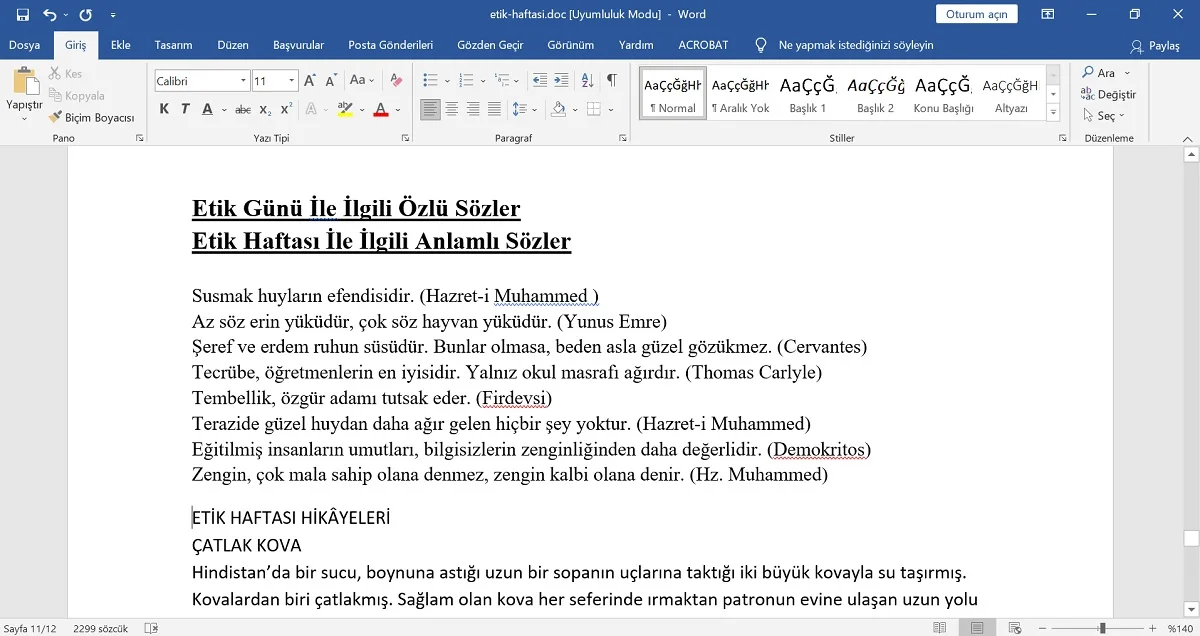Expand the numbered list dropdown arrow
The image size is (1200, 636).
pos(481,81)
